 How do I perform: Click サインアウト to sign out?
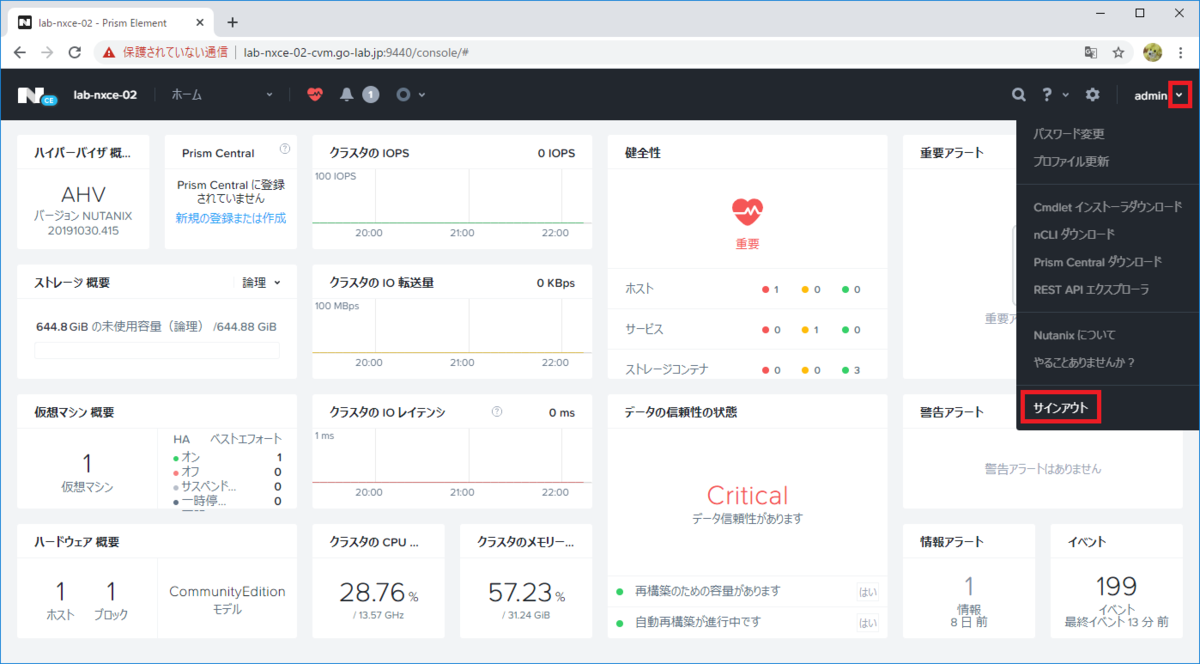pos(1061,408)
